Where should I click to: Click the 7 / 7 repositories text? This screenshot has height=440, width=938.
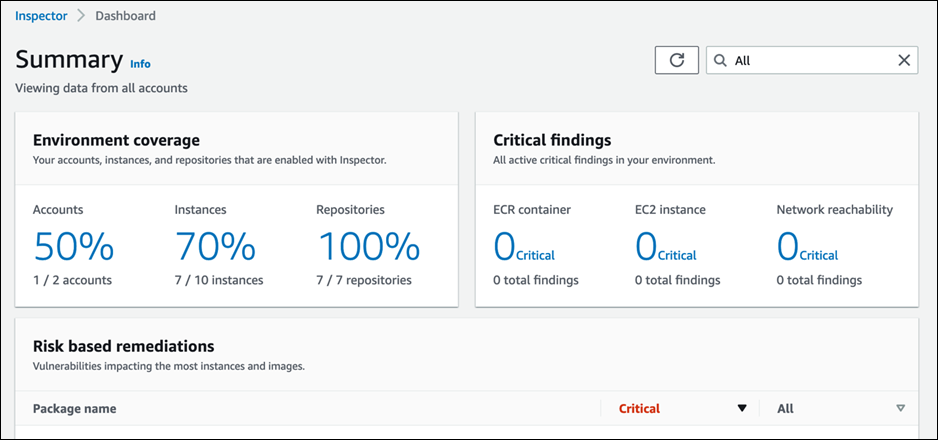(364, 280)
